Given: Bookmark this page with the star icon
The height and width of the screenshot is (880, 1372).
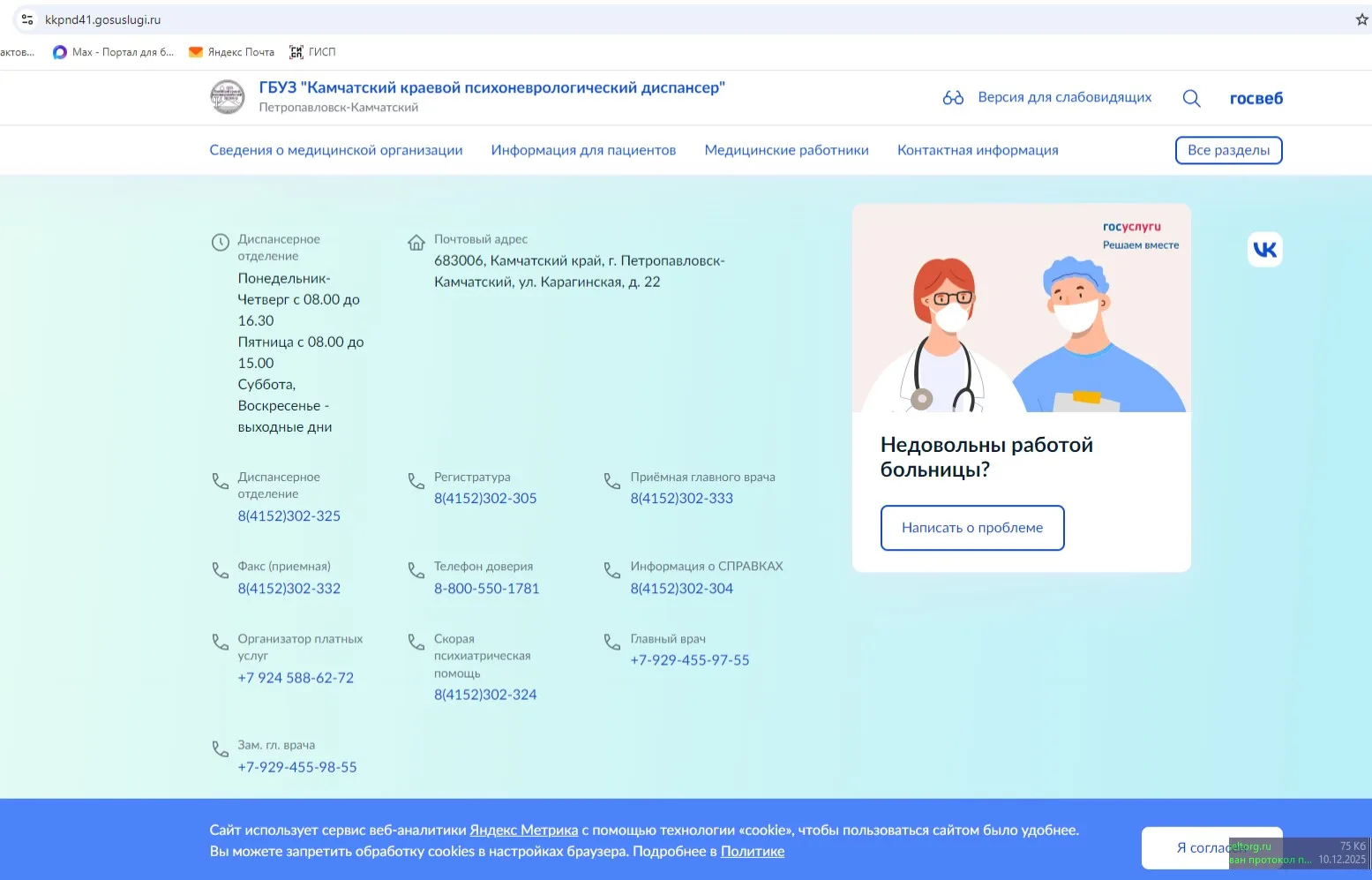Looking at the screenshot, I should 1361,19.
